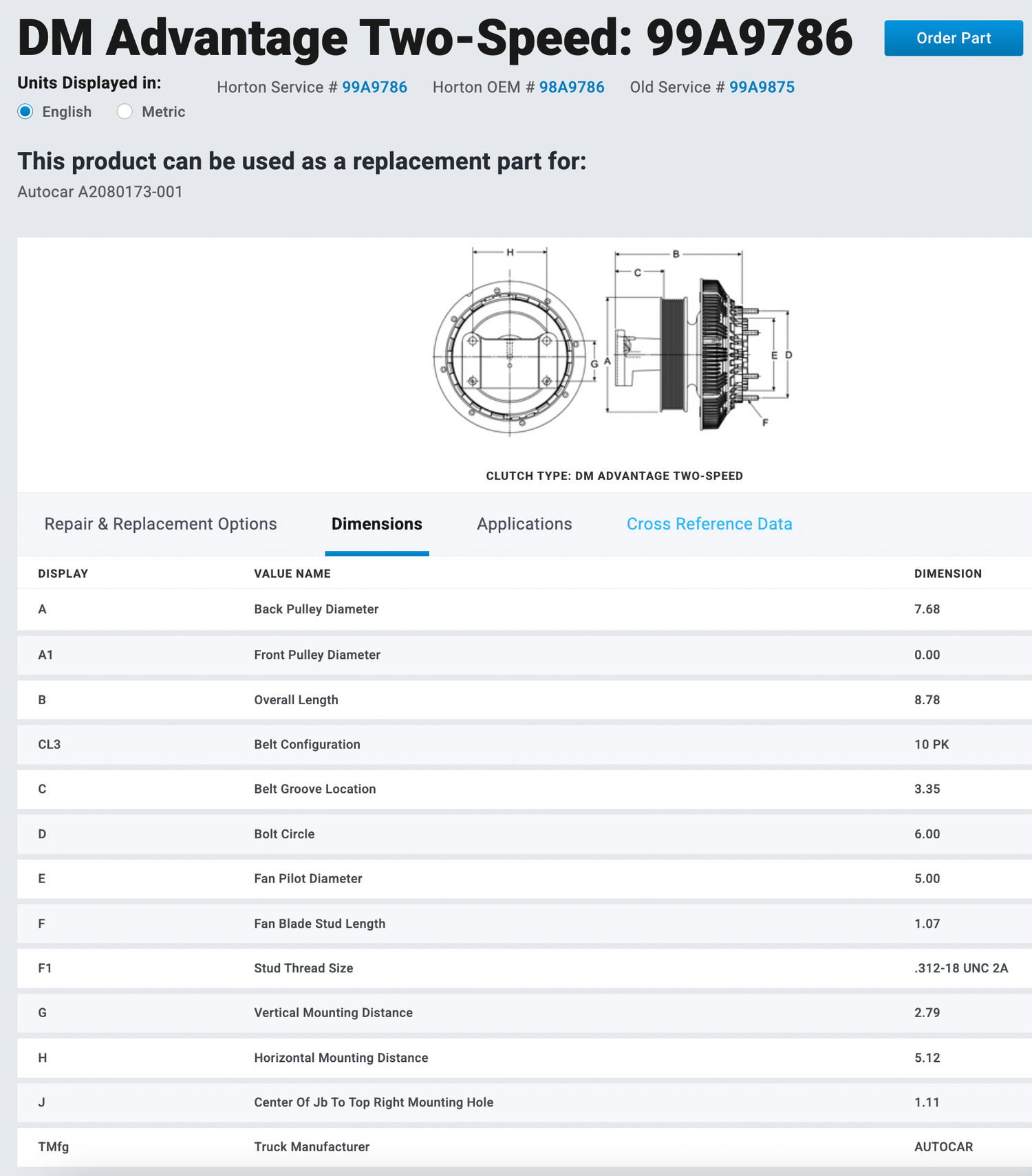Open the Applications tab
The width and height of the screenshot is (1032, 1176).
click(x=524, y=524)
